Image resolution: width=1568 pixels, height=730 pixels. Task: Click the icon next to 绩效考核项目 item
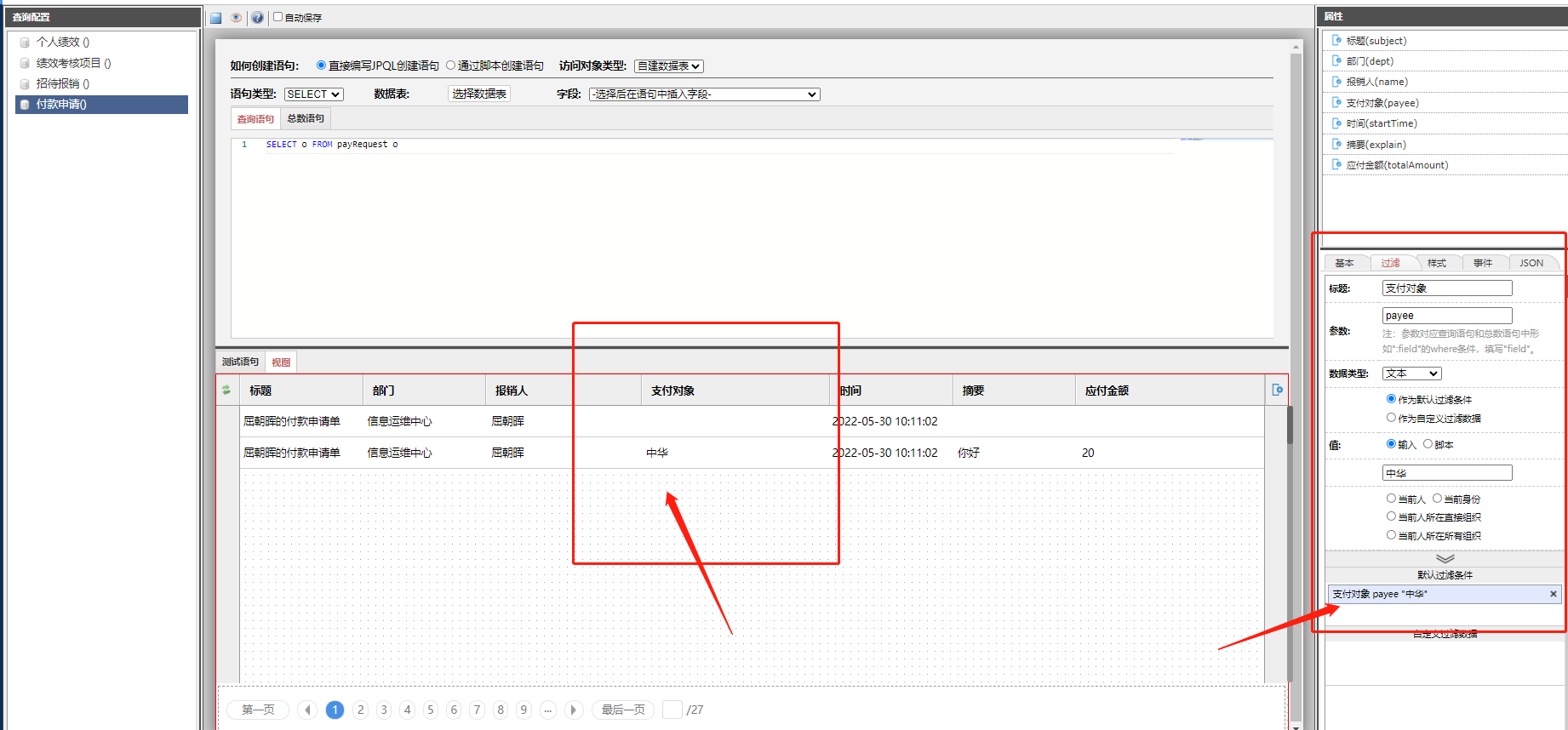click(x=25, y=63)
